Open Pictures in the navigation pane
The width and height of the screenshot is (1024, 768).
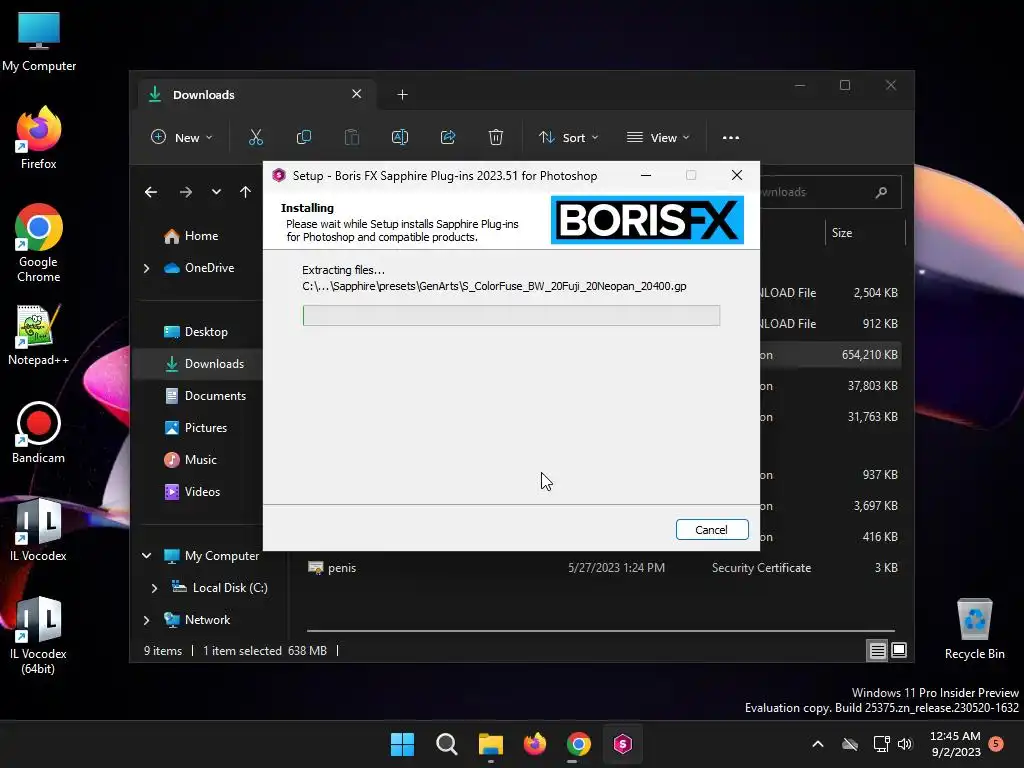pos(196,428)
